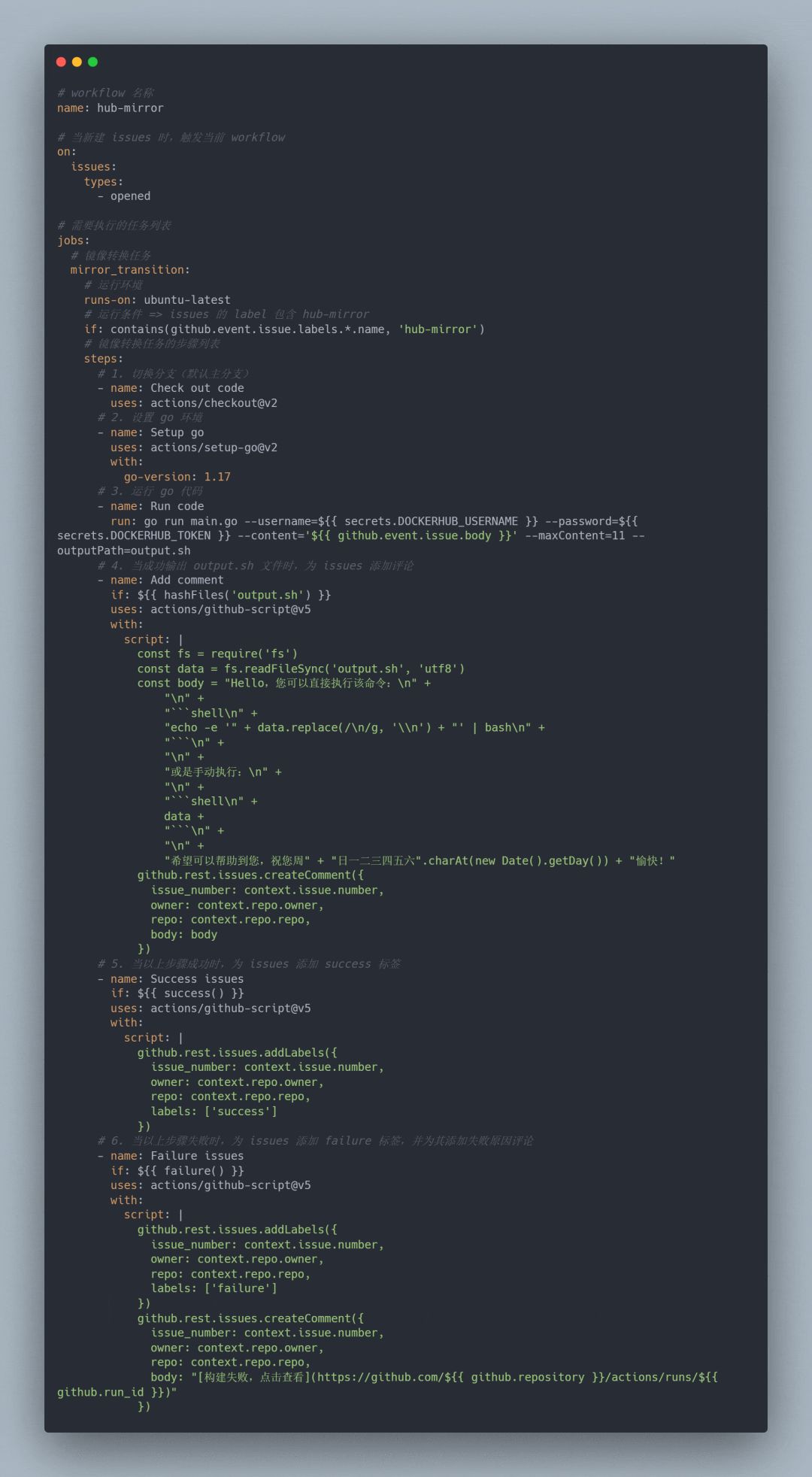Click the "labels: ['failure']" line
The height and width of the screenshot is (1477, 812).
pos(214,1288)
